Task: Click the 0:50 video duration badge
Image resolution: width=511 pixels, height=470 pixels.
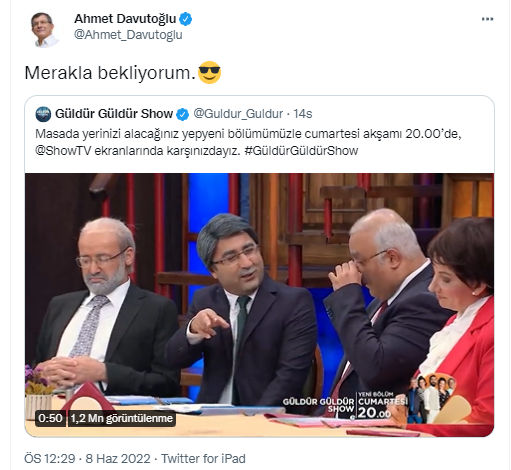Action: click(x=50, y=418)
